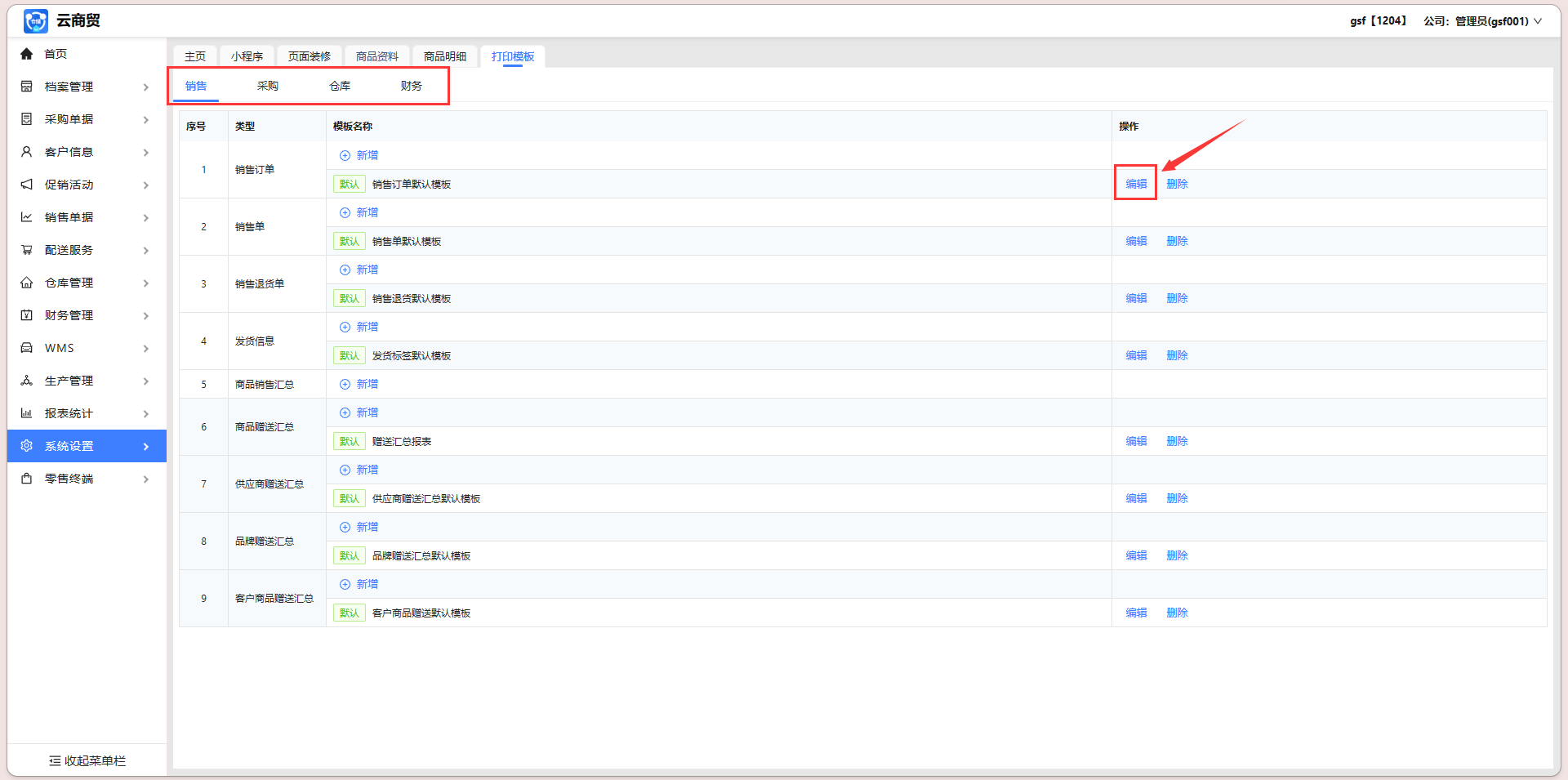Image resolution: width=1568 pixels, height=780 pixels.
Task: Switch to the 商品资料 tab
Action: (377, 56)
